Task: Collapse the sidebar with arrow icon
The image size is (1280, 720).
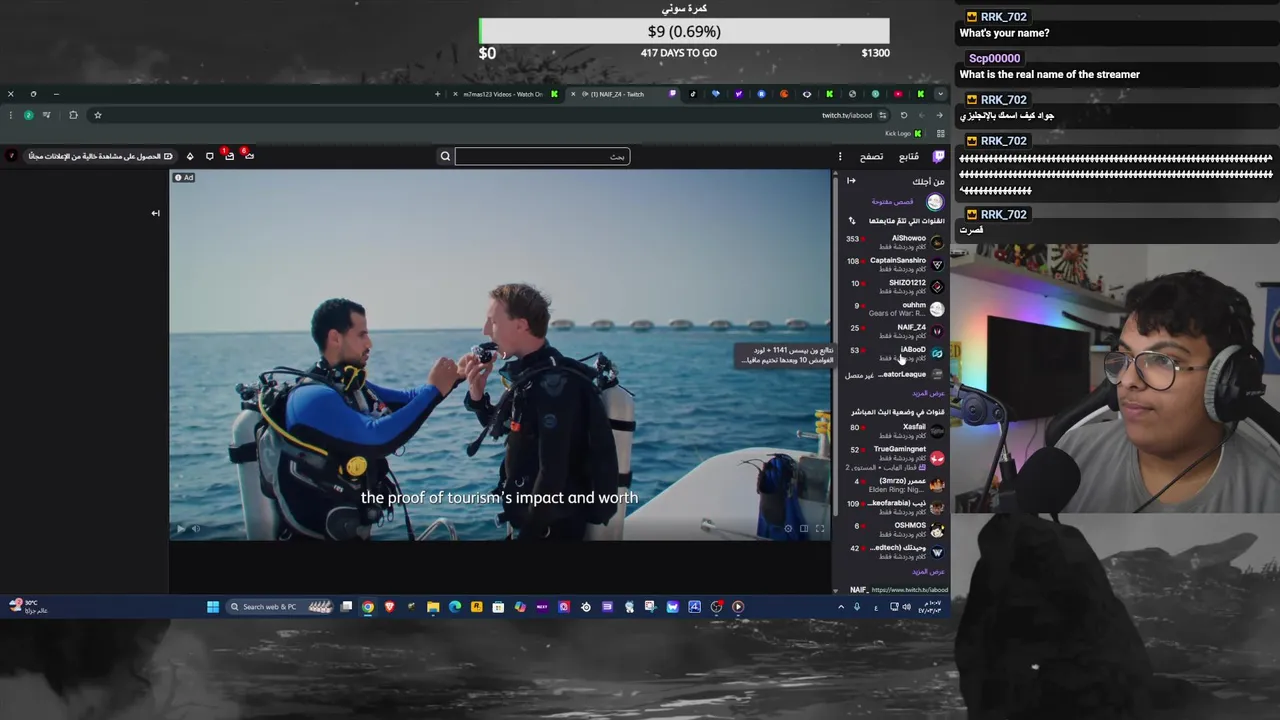Action: pyautogui.click(x=851, y=181)
